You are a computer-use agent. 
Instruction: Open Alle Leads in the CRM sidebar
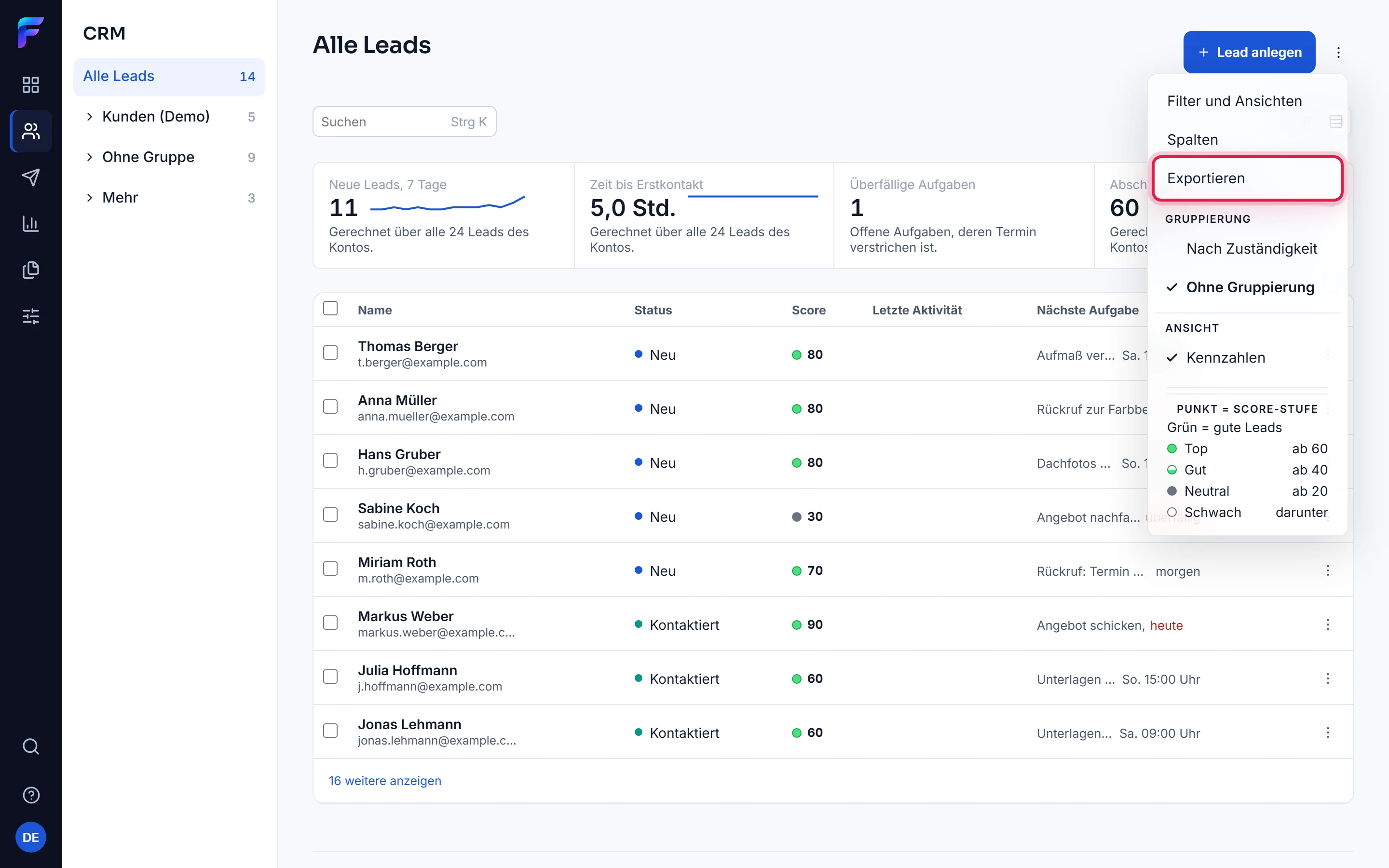pos(169,76)
